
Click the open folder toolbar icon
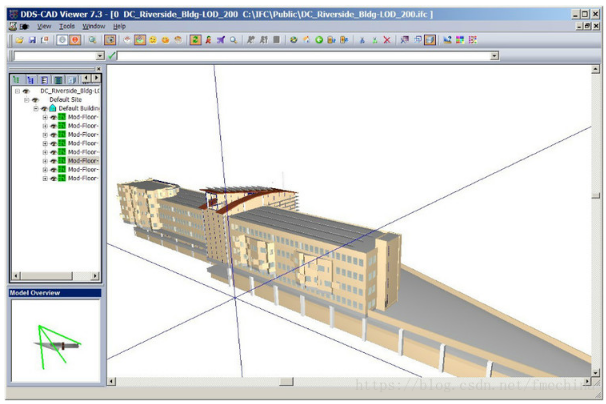pyautogui.click(x=19, y=40)
